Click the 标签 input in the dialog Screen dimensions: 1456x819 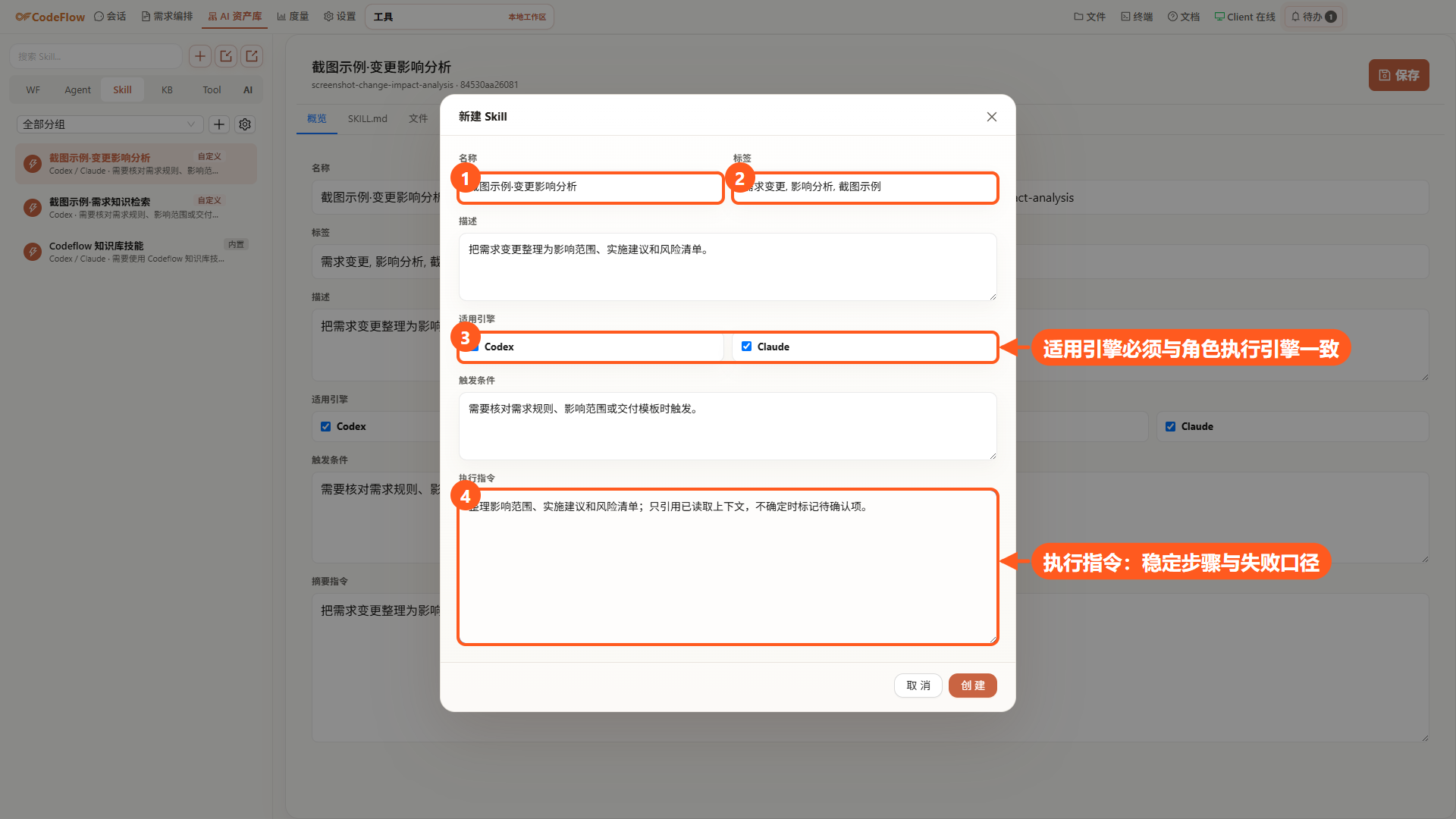point(864,187)
